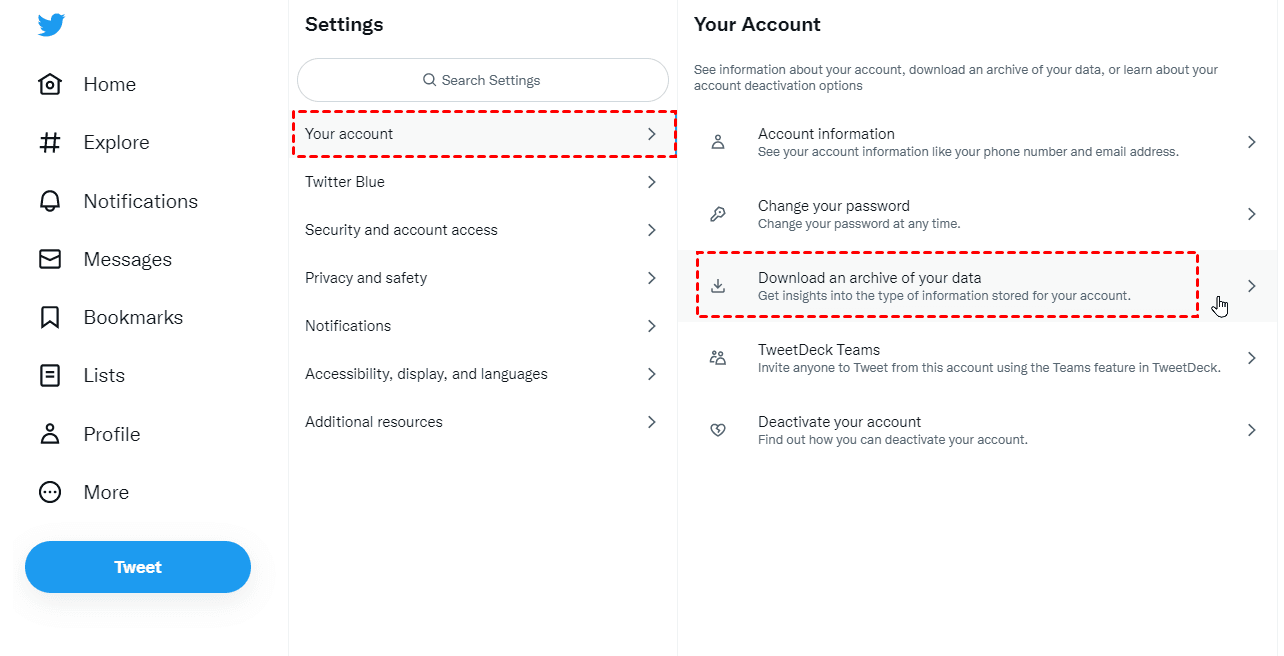The width and height of the screenshot is (1284, 656).
Task: Click the Twitter bird logo
Action: pyautogui.click(x=51, y=25)
